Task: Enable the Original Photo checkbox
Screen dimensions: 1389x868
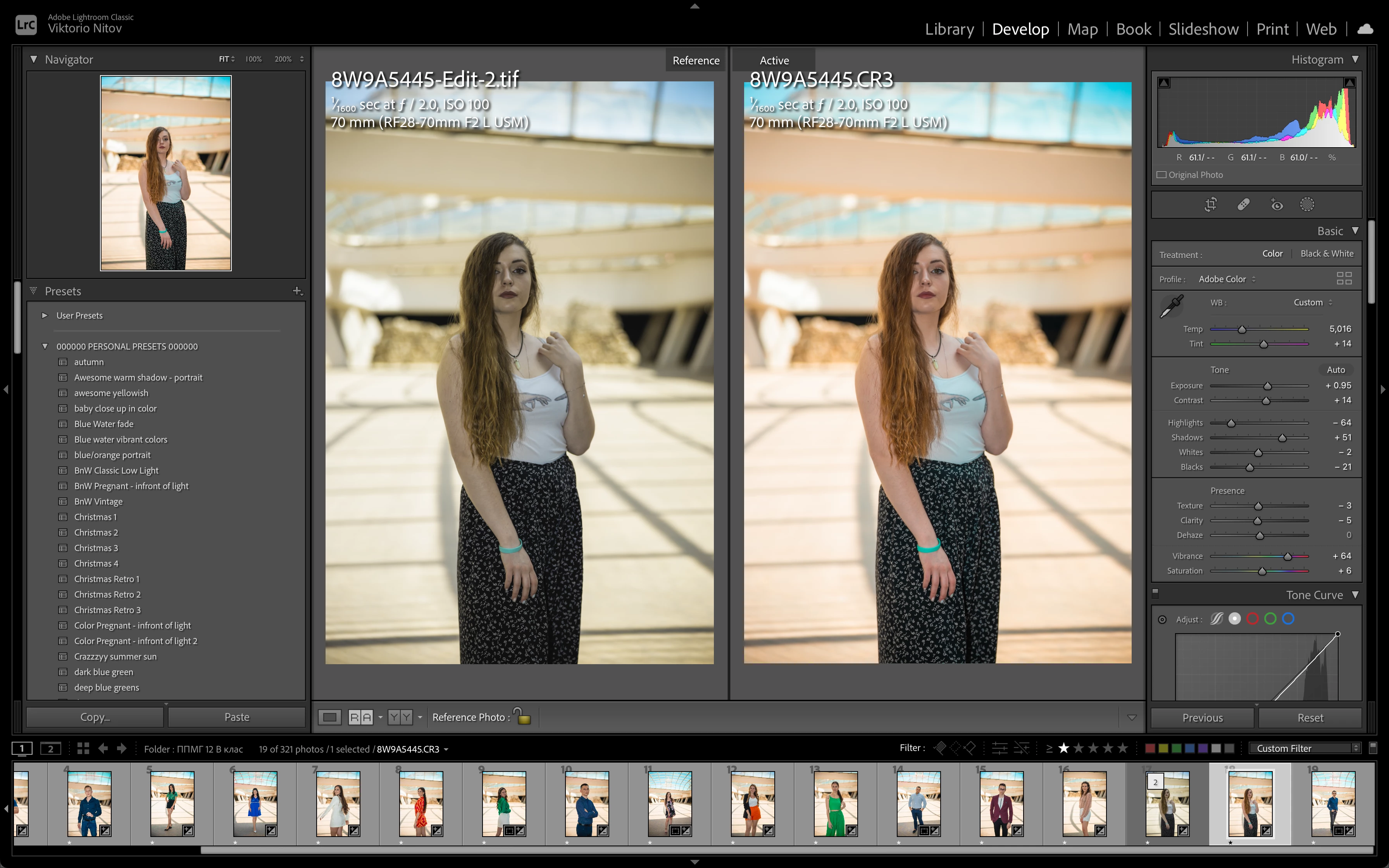Action: pyautogui.click(x=1162, y=174)
